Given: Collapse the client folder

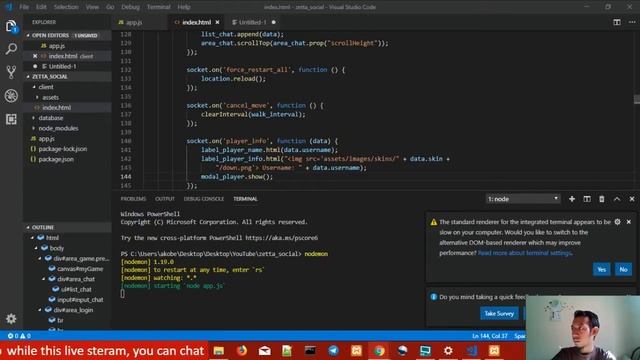Looking at the screenshot, I should [x=34, y=87].
